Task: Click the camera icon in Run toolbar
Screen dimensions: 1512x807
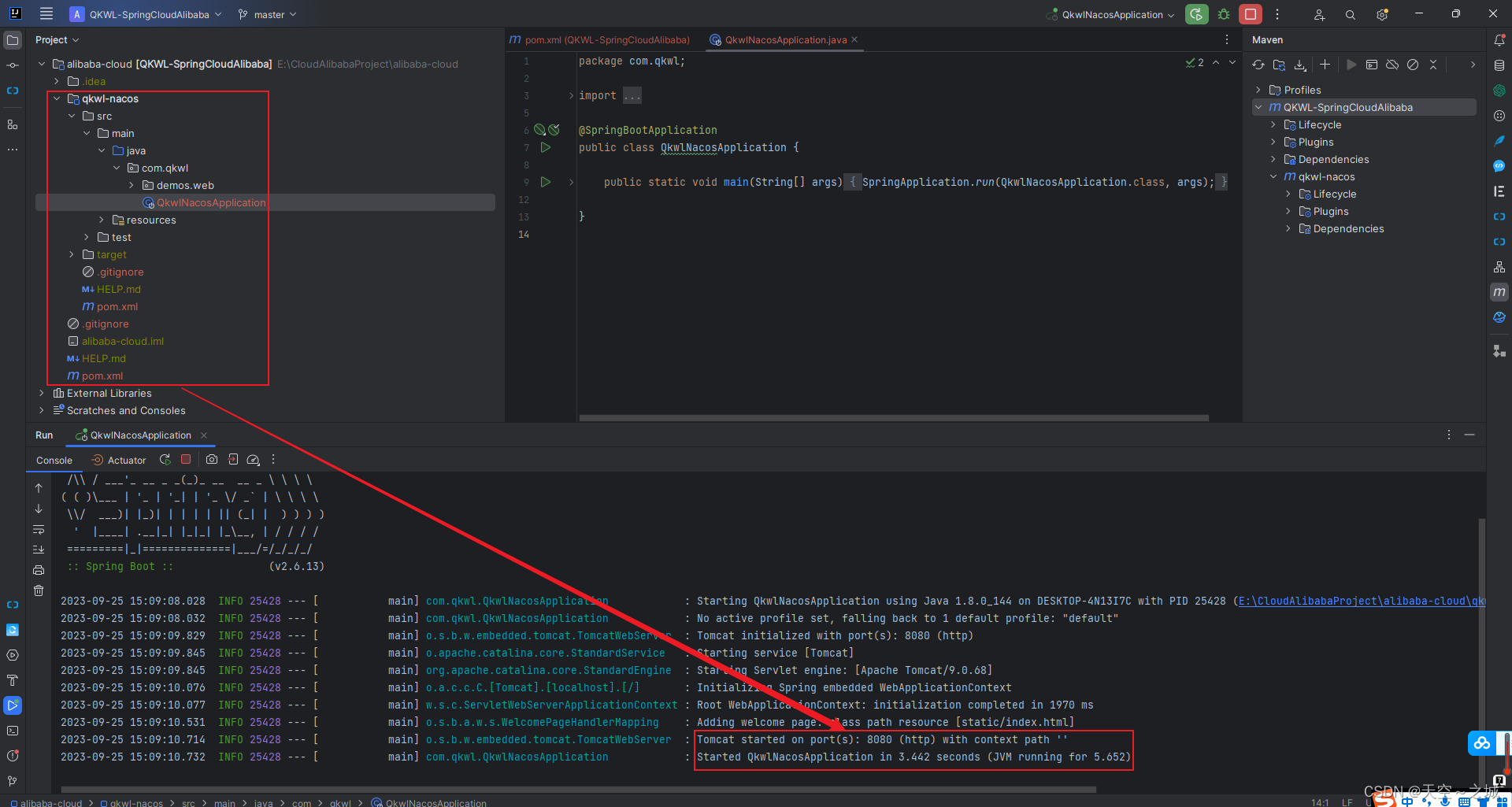Action: tap(212, 460)
